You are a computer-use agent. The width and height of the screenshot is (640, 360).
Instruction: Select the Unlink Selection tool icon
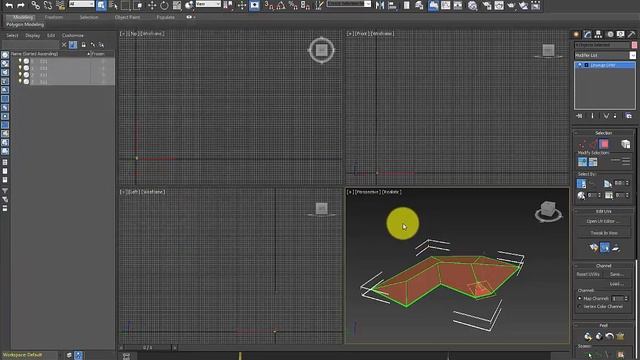48,5
